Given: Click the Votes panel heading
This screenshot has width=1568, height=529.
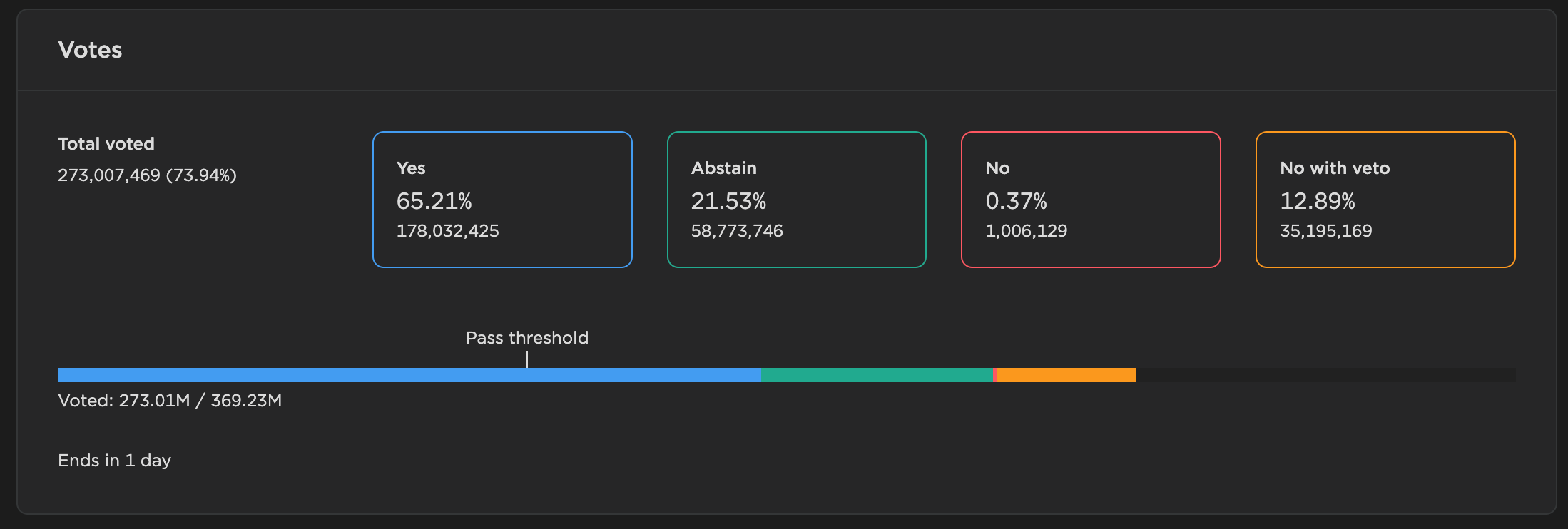Looking at the screenshot, I should [90, 50].
